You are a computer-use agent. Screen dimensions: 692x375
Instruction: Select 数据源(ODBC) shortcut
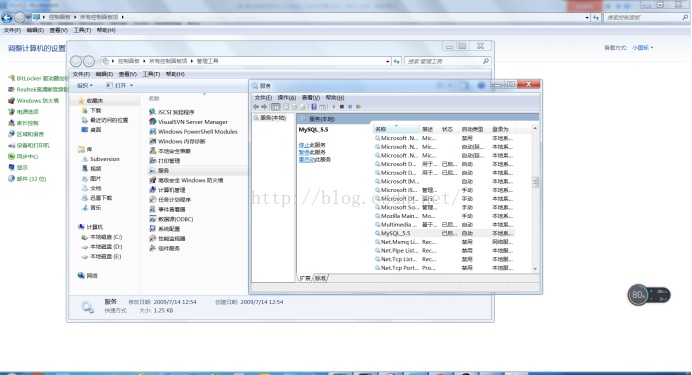[171, 219]
